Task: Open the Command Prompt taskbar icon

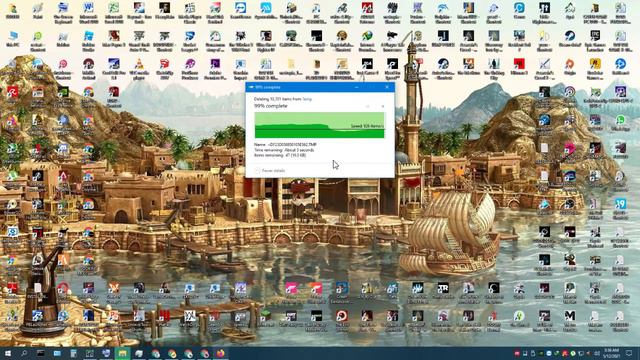Action: pos(41,353)
